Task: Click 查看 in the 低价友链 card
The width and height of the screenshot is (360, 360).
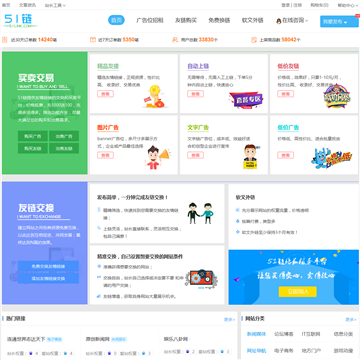Action: 286,94
